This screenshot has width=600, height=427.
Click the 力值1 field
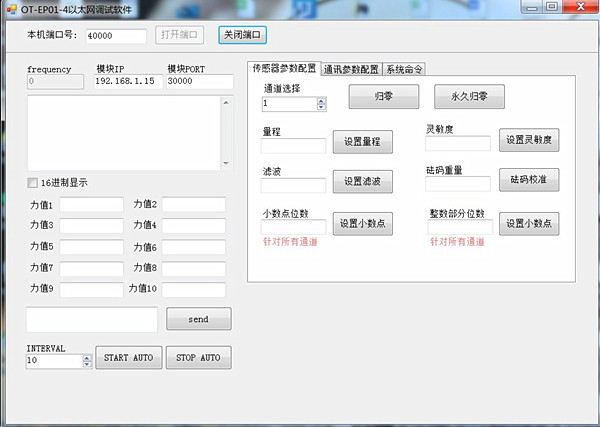coord(91,204)
